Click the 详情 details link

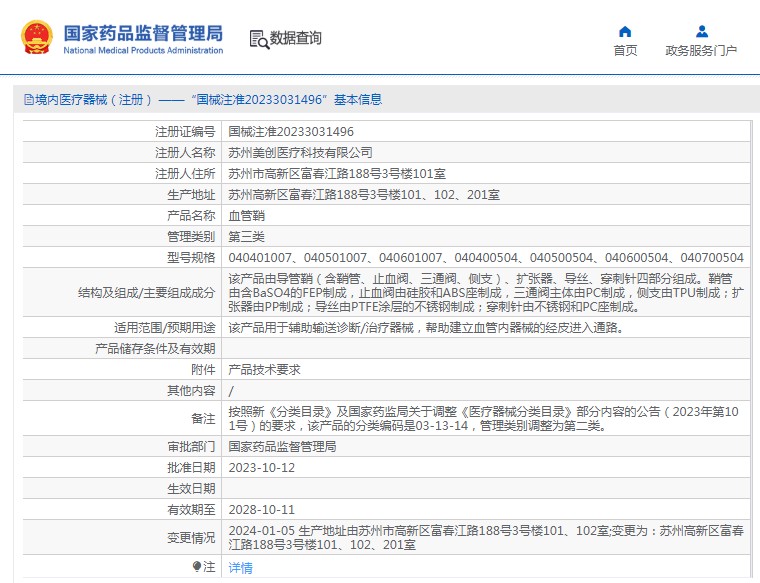[240, 567]
